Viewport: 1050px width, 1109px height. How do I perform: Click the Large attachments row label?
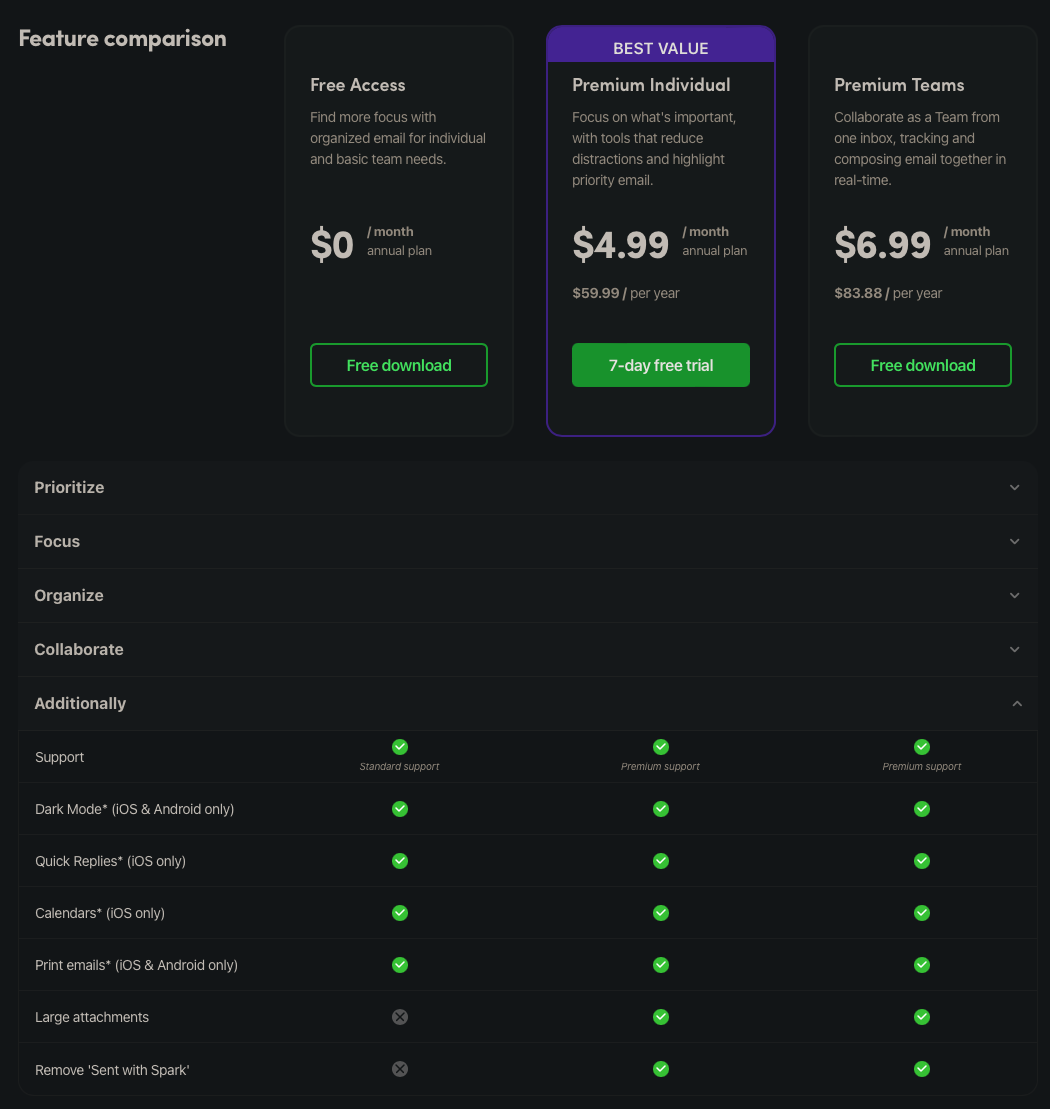(x=92, y=1017)
